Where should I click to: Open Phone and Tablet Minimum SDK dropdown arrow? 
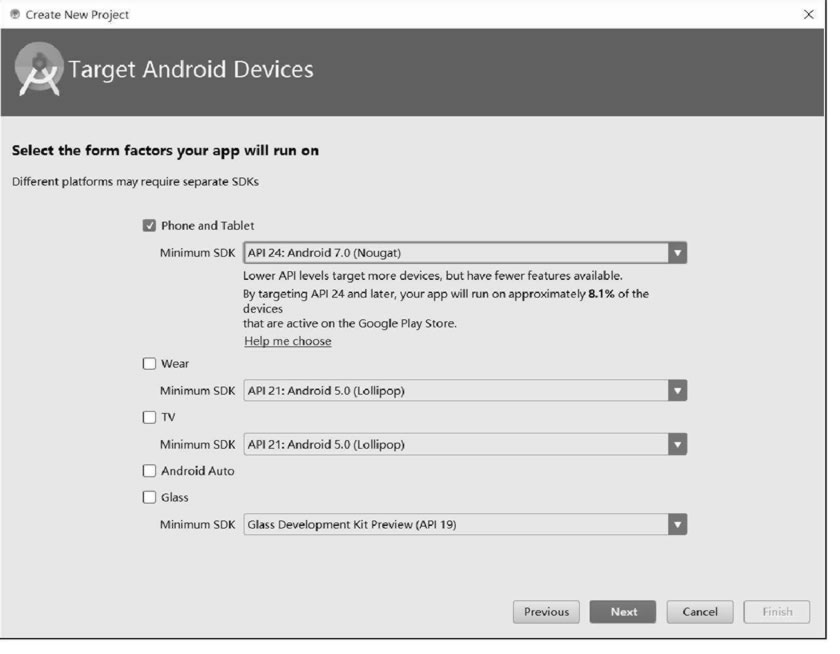(677, 253)
